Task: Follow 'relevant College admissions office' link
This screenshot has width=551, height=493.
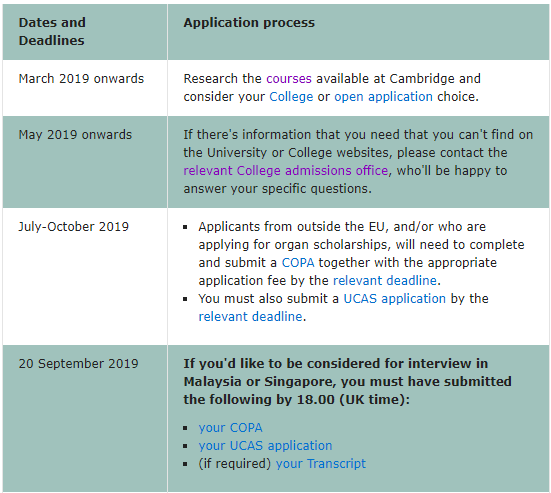Action: (x=286, y=170)
